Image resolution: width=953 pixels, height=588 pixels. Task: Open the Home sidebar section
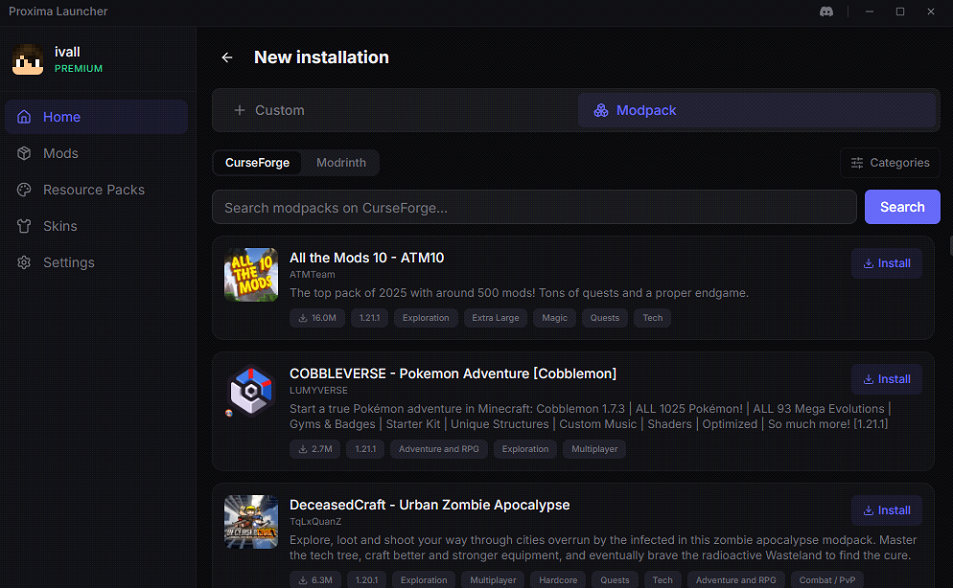pyautogui.click(x=96, y=117)
